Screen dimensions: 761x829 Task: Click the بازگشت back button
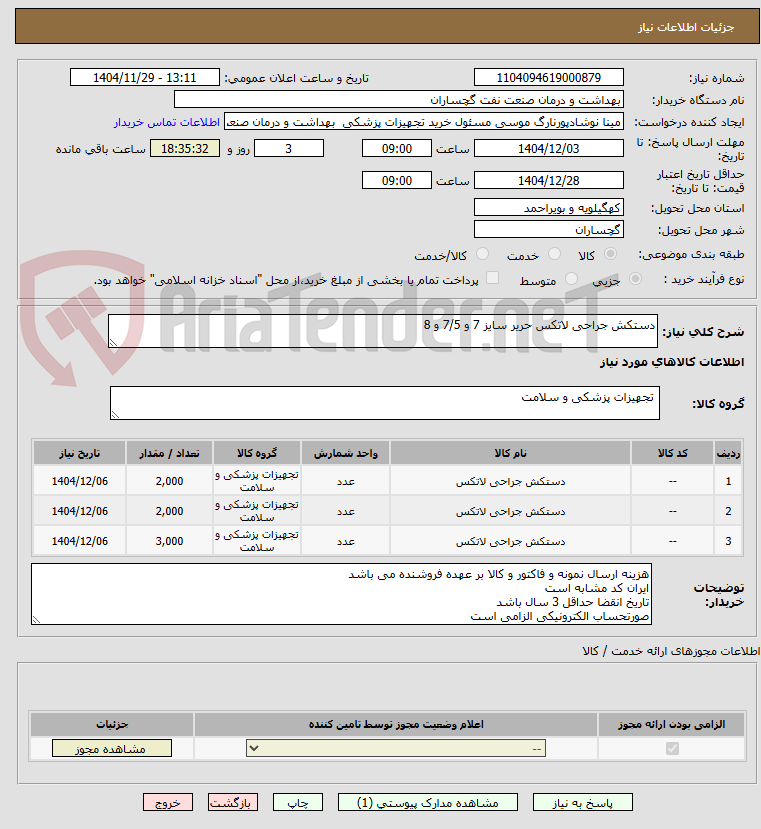click(233, 803)
